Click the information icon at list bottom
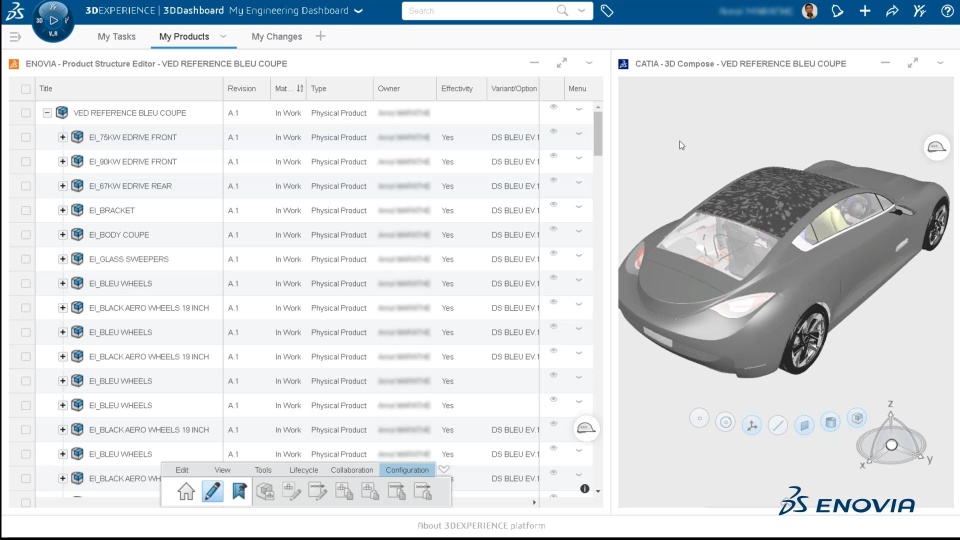960x540 pixels. 585,489
